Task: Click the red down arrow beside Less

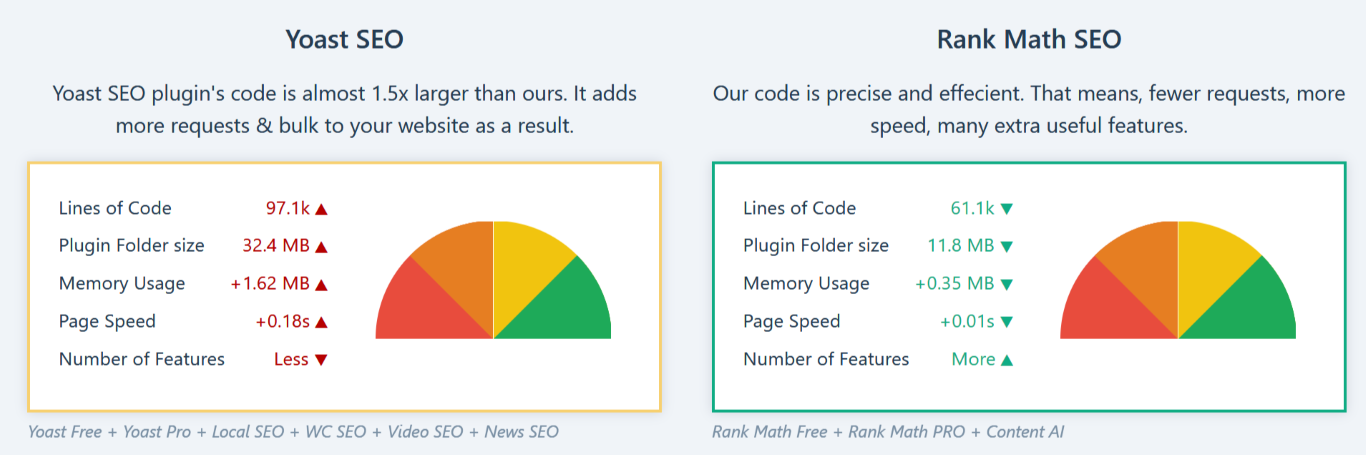Action: 321,360
